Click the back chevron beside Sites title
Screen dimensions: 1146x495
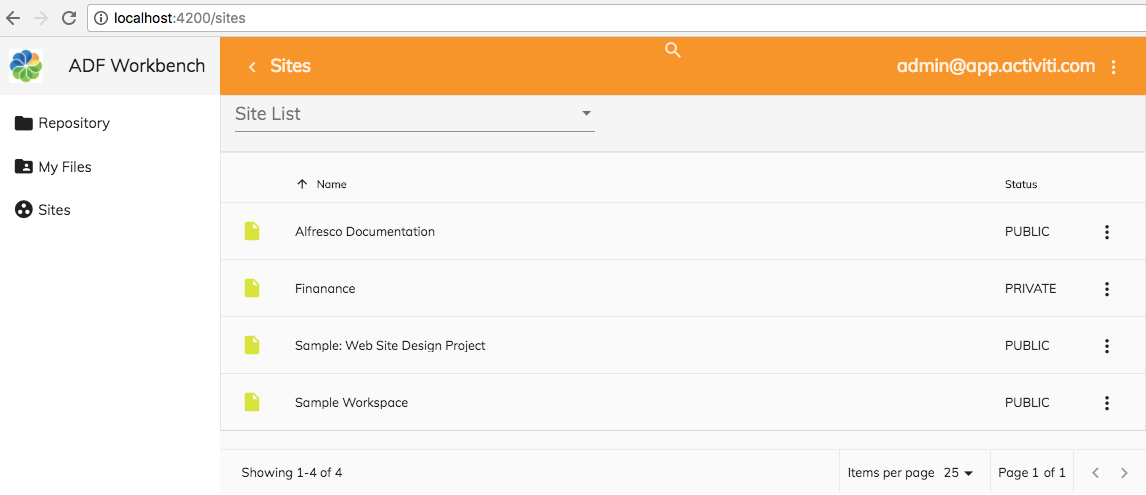coord(252,67)
